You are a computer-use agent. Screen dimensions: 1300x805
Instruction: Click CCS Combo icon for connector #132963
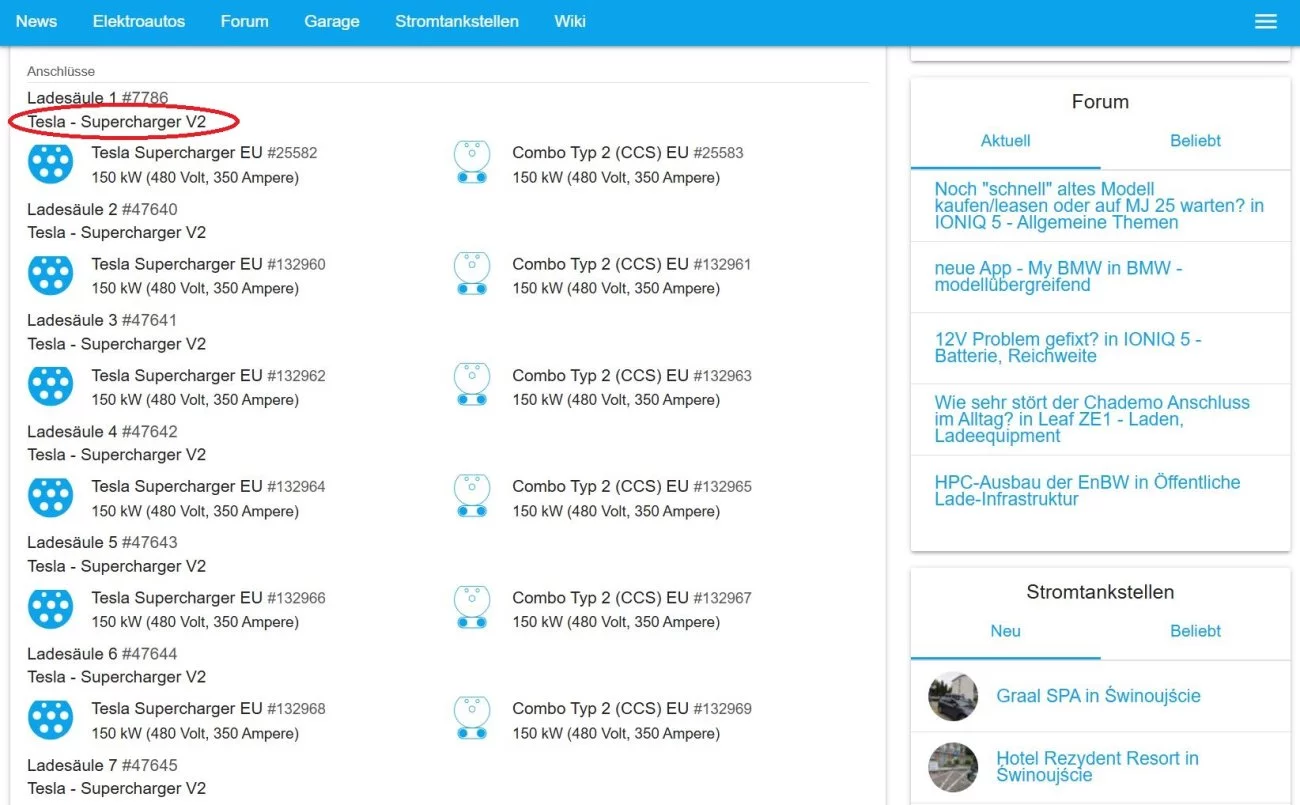click(471, 386)
